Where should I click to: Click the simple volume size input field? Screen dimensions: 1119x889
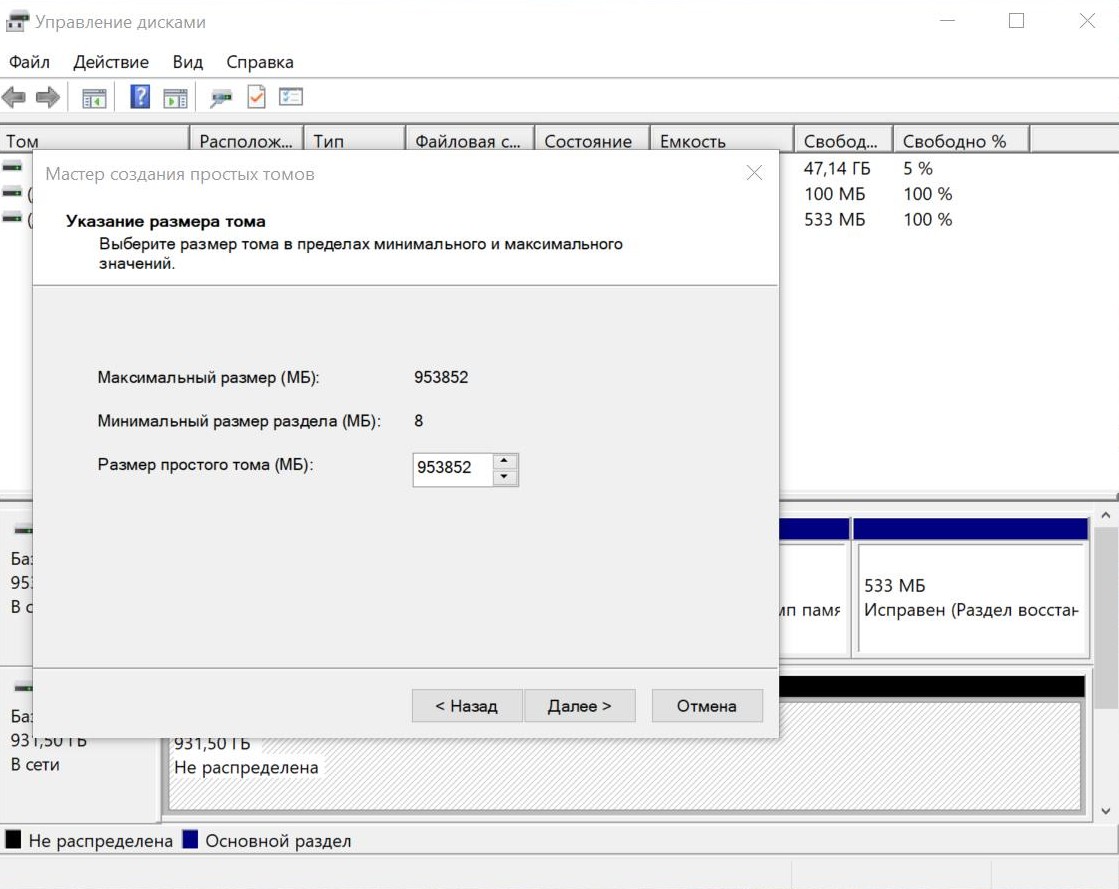(x=452, y=469)
